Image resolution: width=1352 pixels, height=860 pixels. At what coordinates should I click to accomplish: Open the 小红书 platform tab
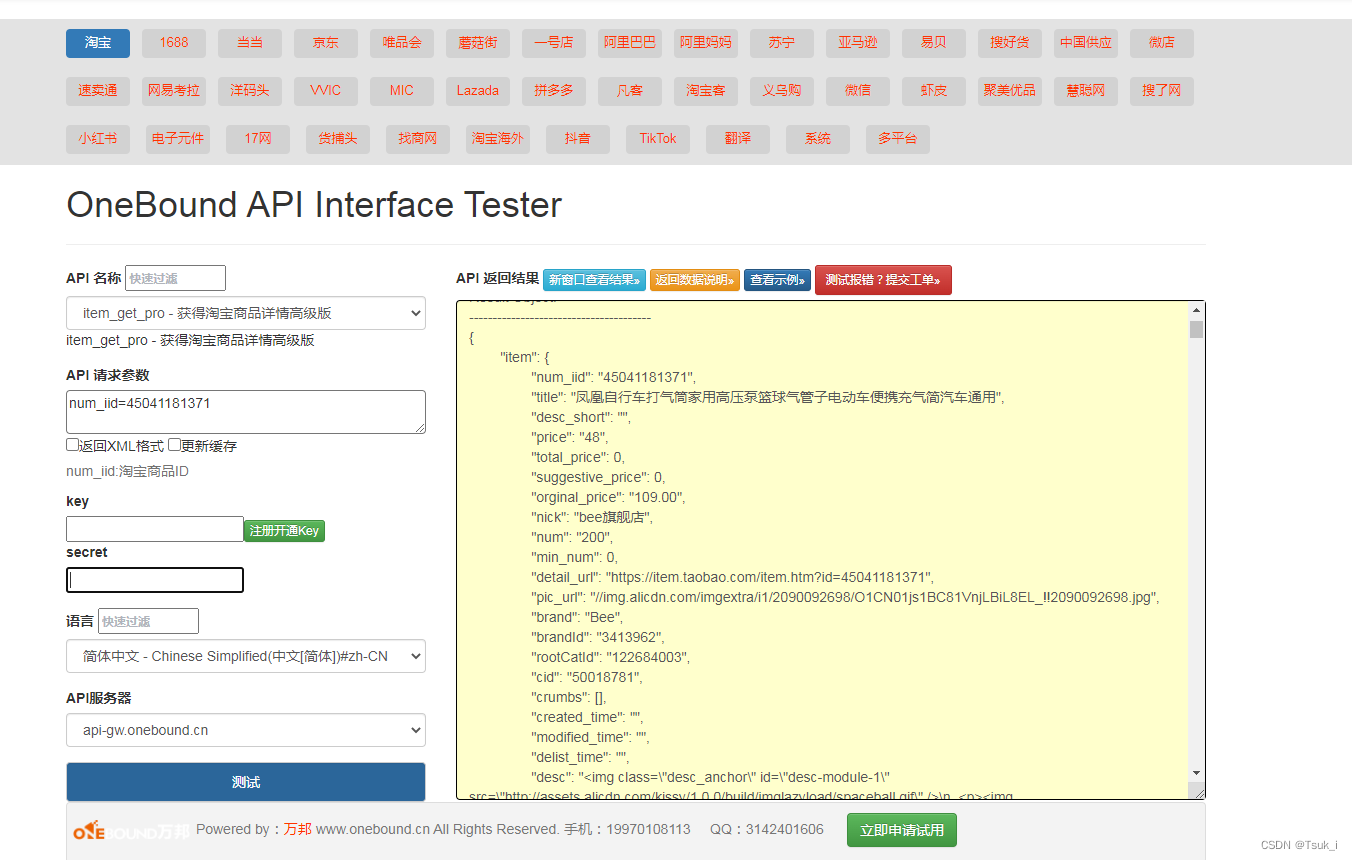click(x=98, y=139)
